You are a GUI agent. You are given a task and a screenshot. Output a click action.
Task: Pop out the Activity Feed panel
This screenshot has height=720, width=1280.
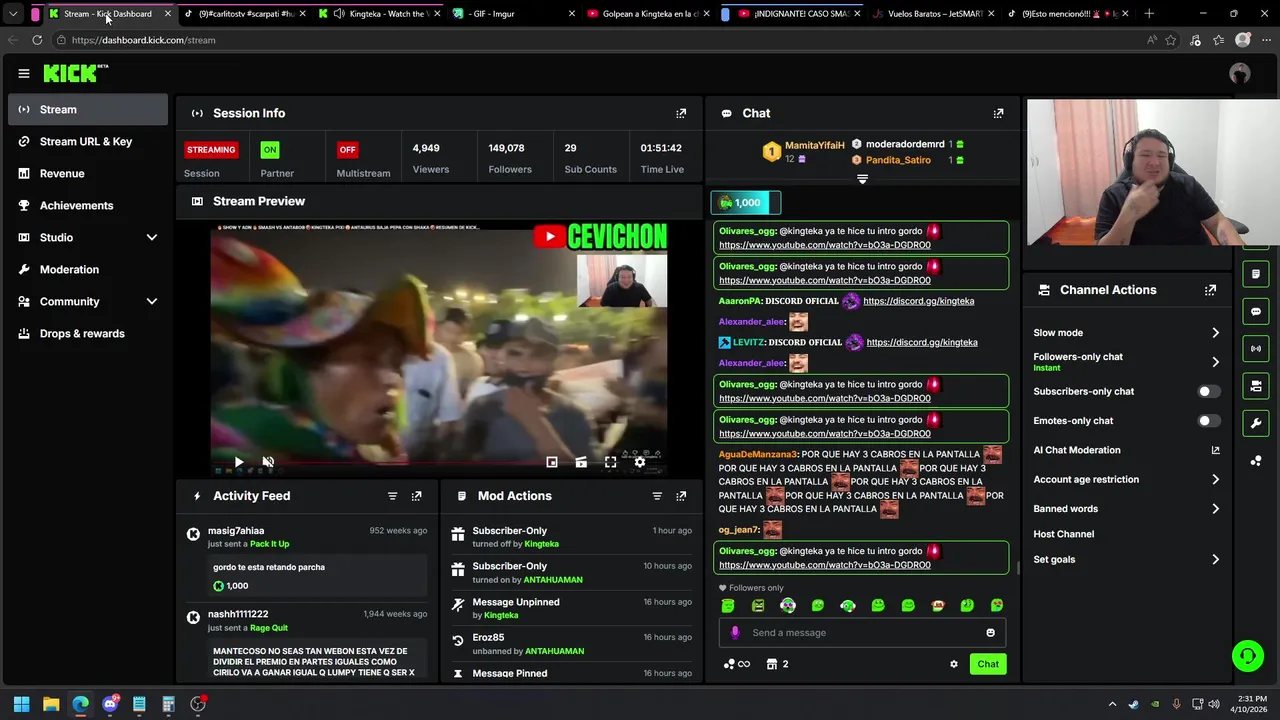[x=417, y=496]
